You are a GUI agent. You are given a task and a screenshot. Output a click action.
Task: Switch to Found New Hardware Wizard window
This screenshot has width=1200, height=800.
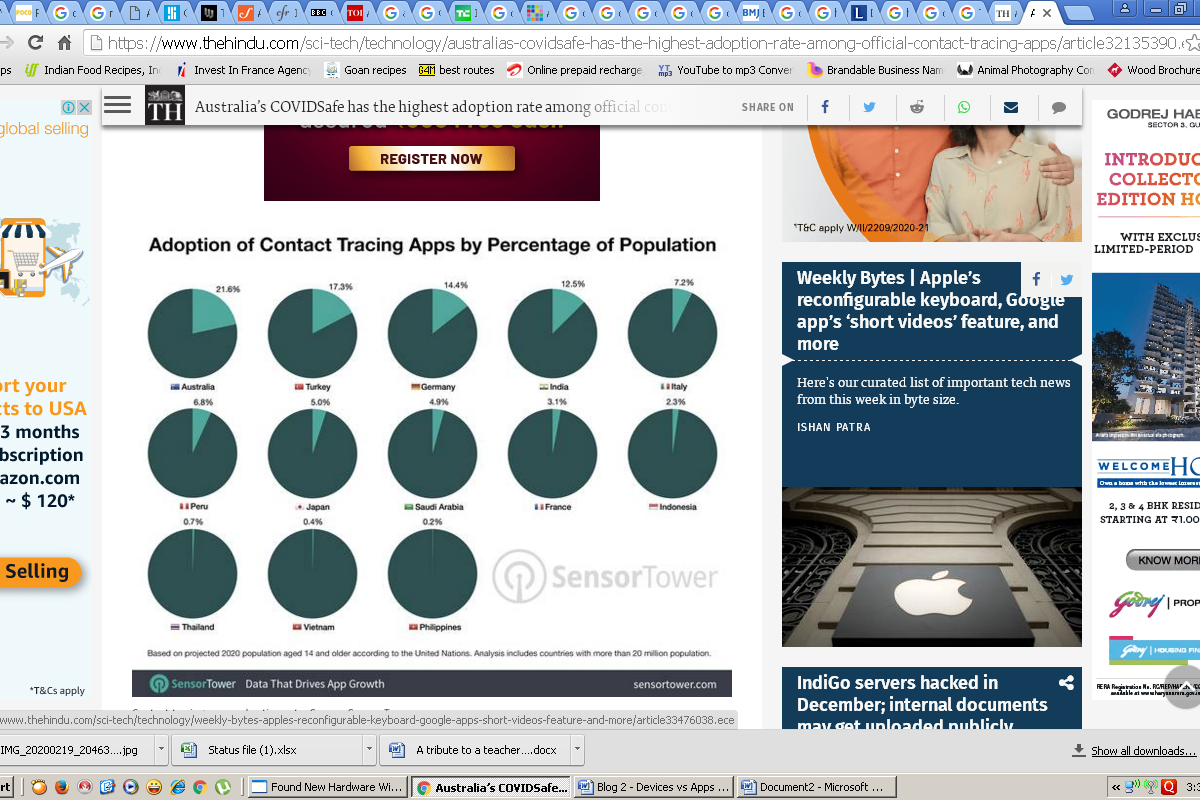tap(327, 787)
